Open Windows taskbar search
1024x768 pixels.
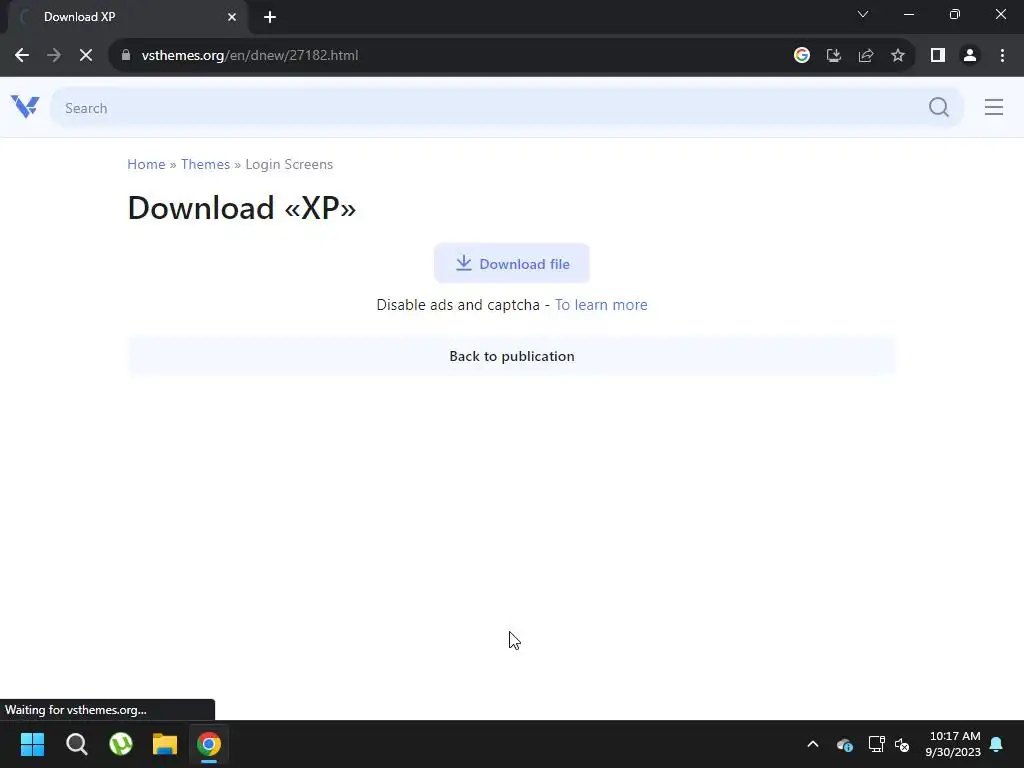pyautogui.click(x=76, y=744)
